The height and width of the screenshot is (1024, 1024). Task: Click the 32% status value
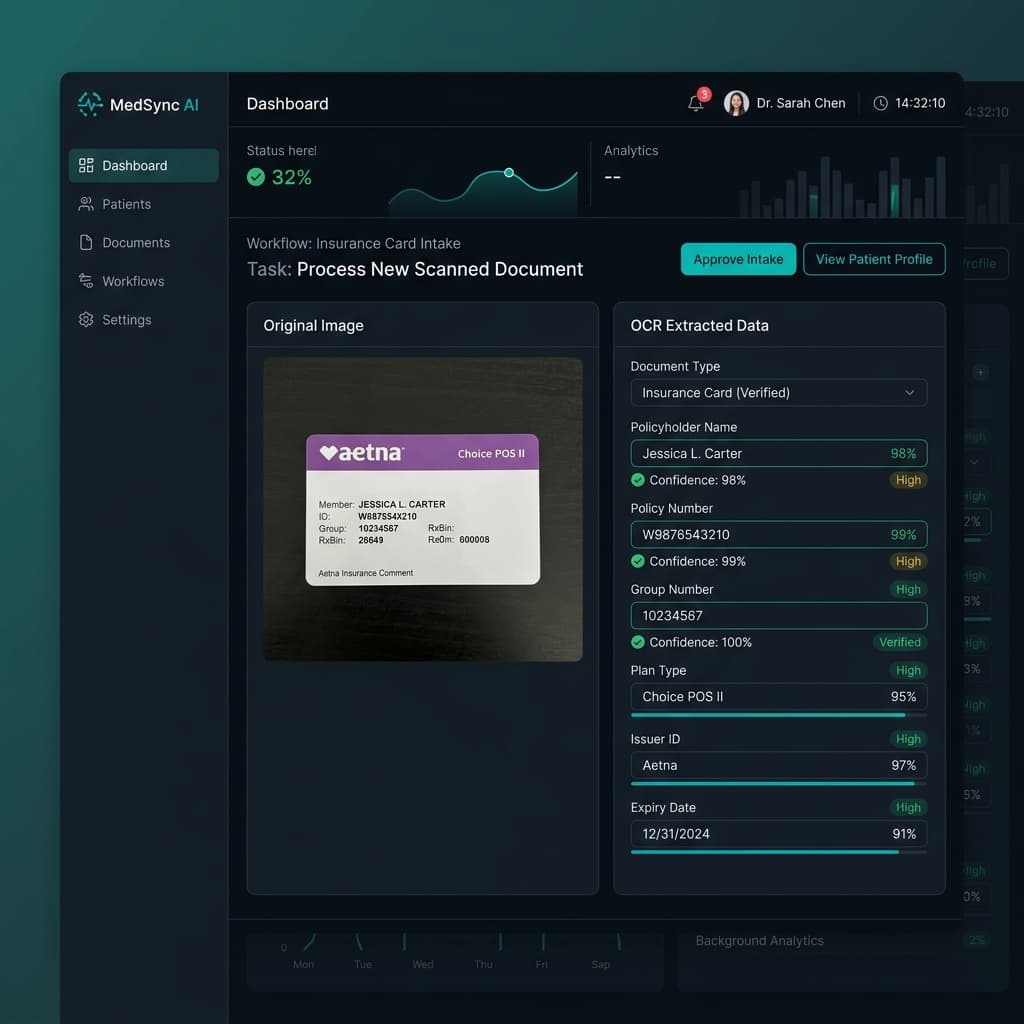click(291, 177)
